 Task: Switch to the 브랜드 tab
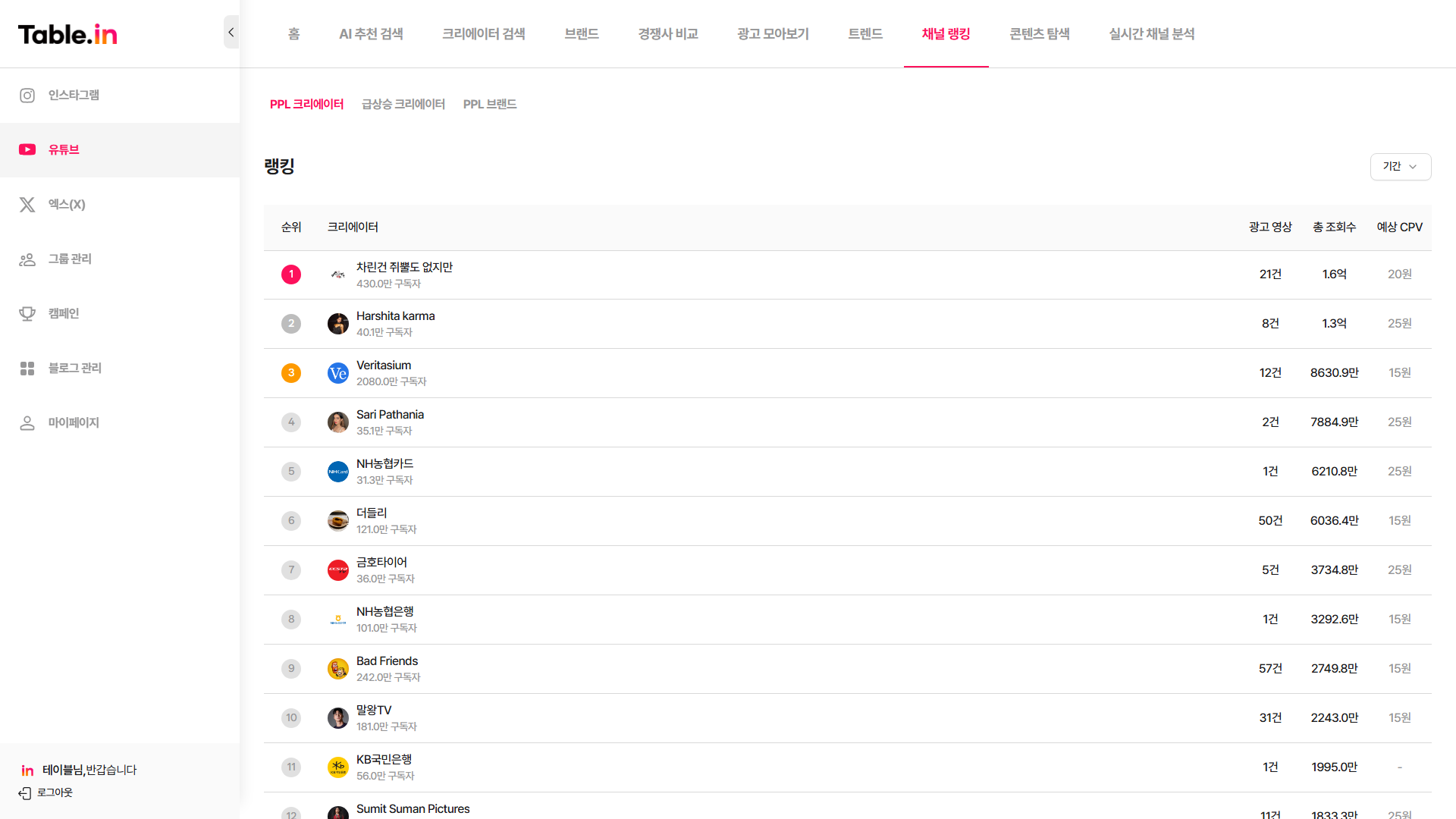[x=582, y=34]
